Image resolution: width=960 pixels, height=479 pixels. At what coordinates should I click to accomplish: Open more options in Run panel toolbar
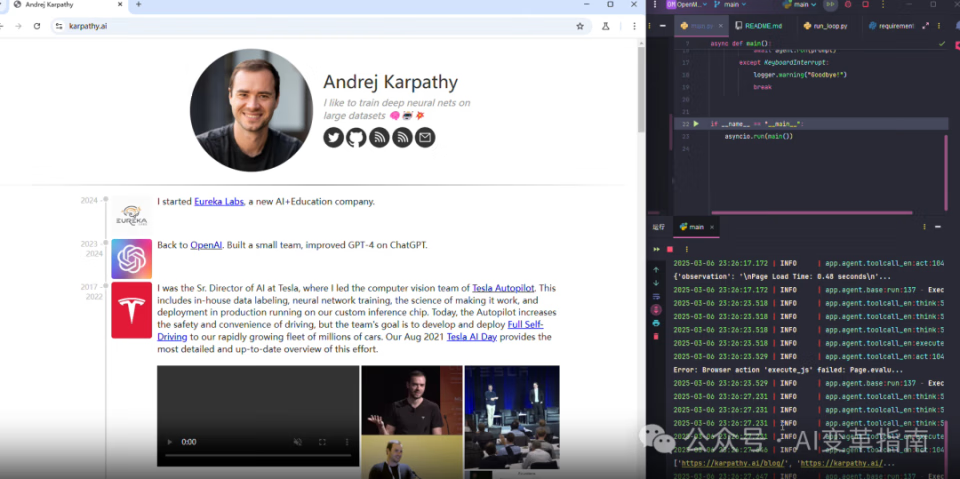point(686,249)
